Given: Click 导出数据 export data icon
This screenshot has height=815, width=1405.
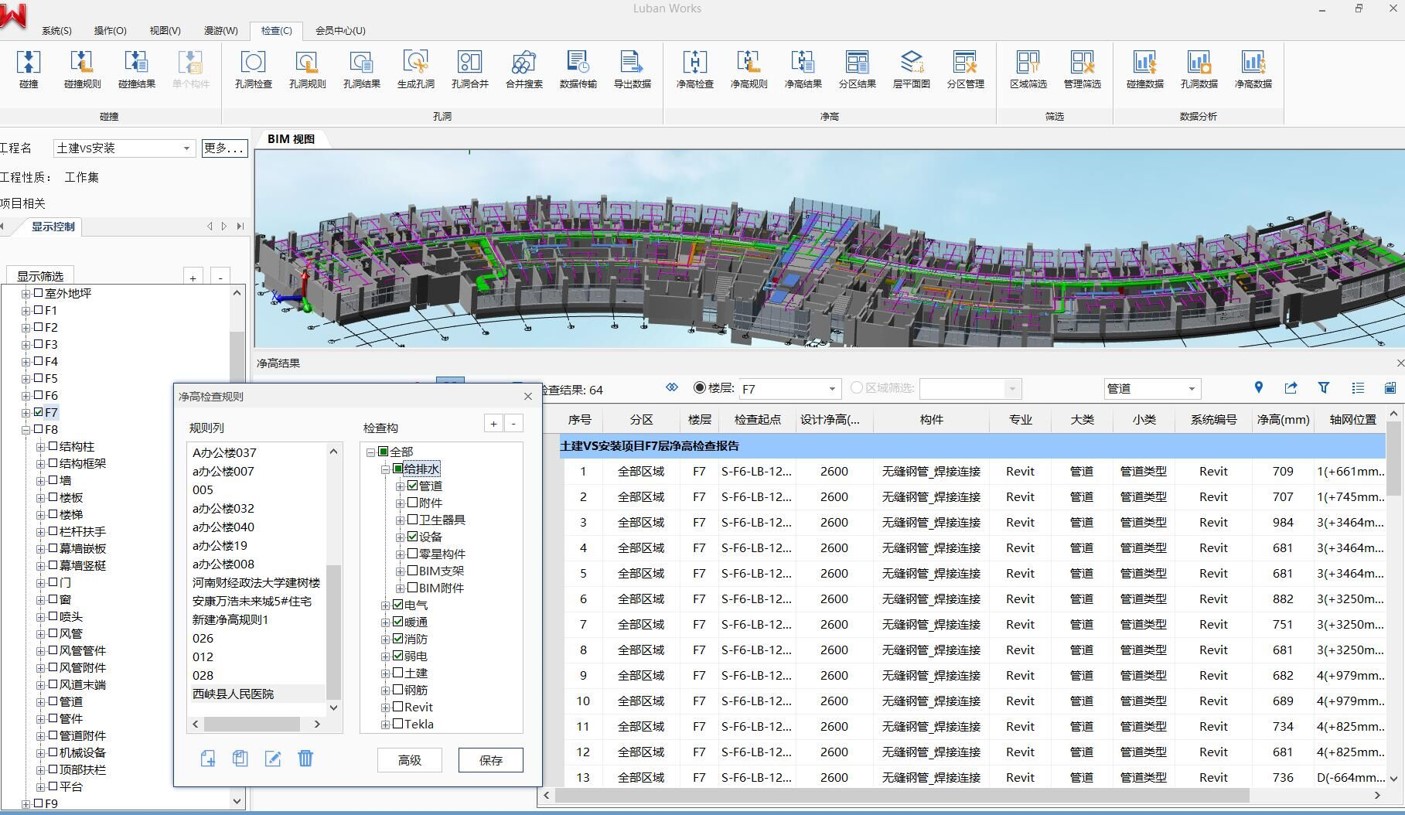Looking at the screenshot, I should 631,69.
